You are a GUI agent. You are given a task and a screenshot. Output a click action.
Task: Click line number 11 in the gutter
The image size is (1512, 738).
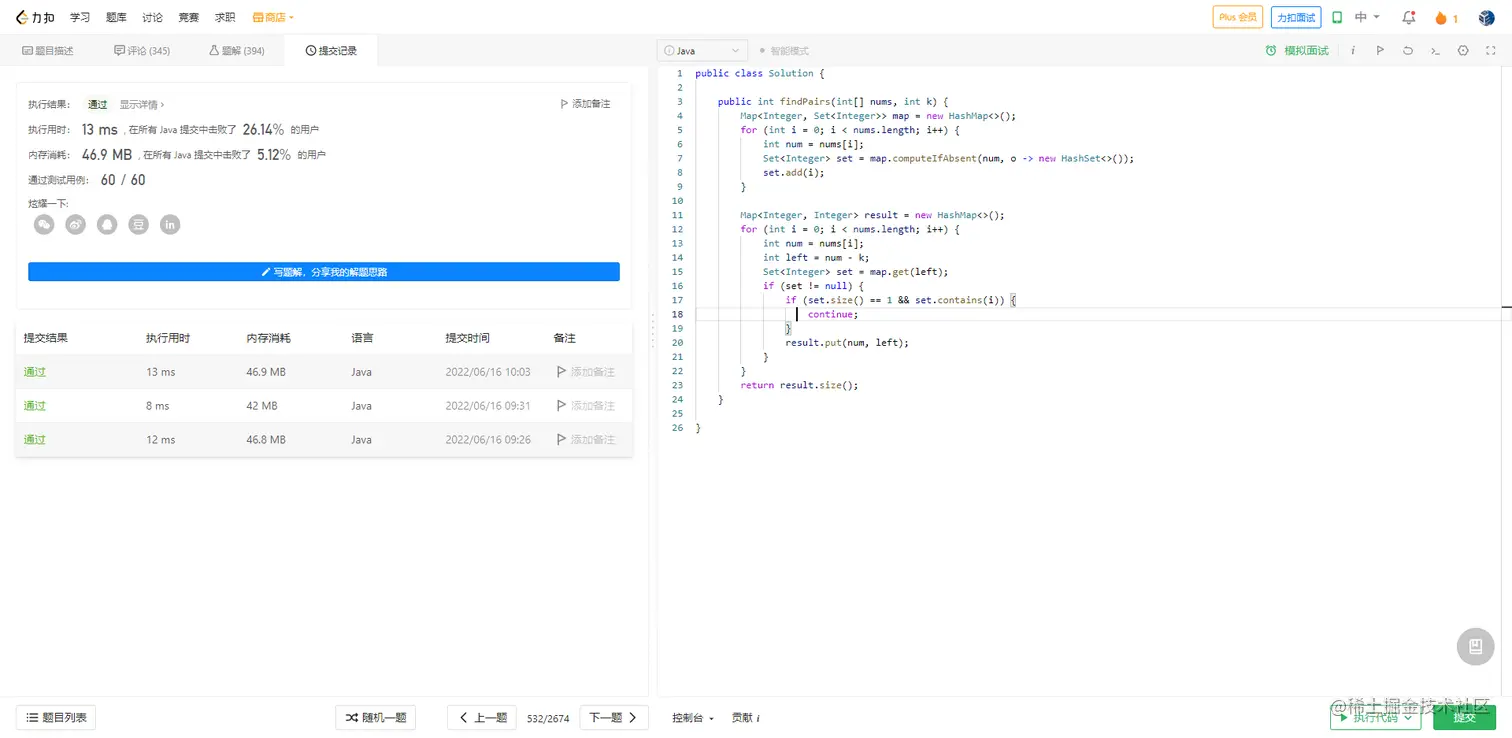pos(677,215)
